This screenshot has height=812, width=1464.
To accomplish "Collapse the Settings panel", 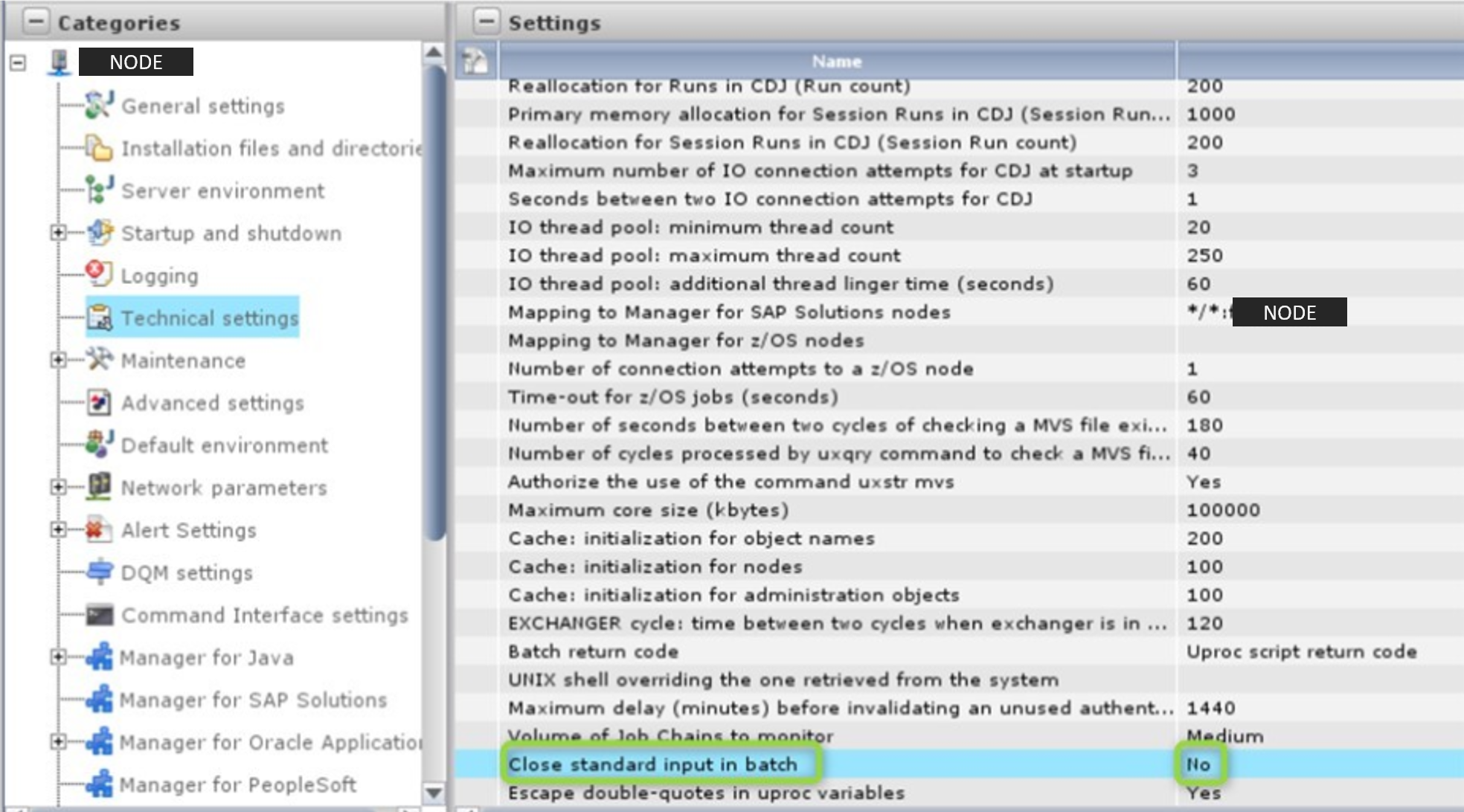I will coord(486,22).
